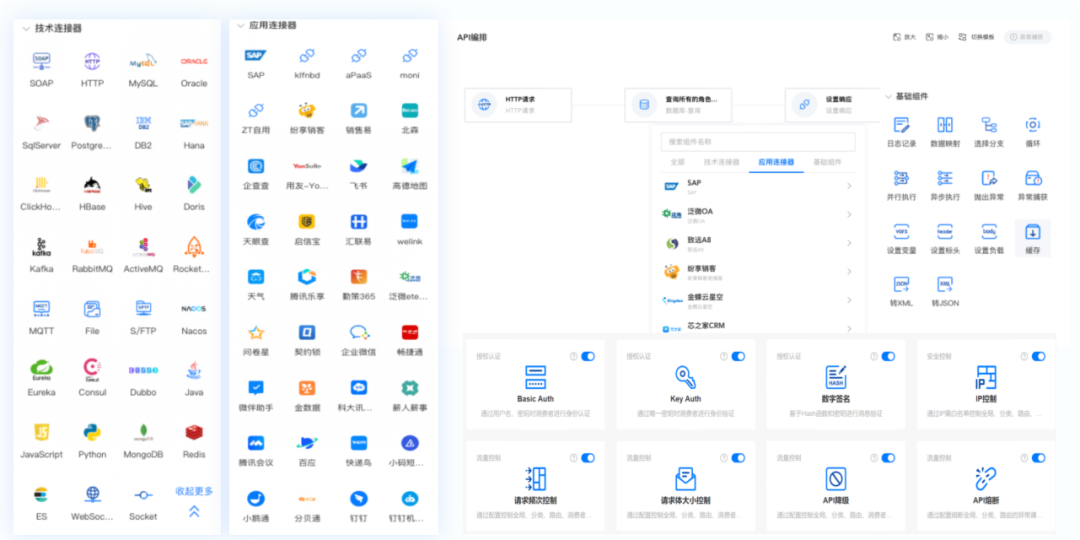Select the SOAP connector icon
Image resolution: width=1080 pixels, height=540 pixels.
pyautogui.click(x=41, y=61)
